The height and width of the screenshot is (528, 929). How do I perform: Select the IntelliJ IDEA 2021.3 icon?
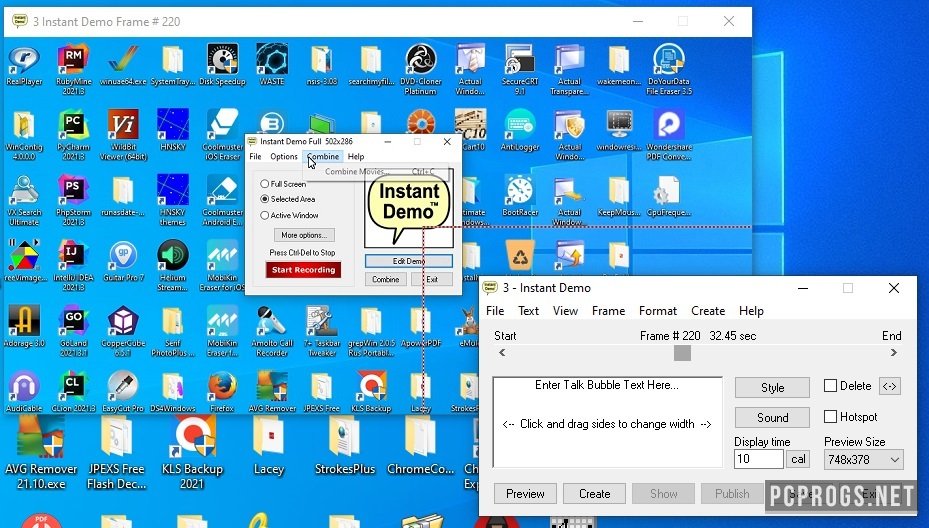point(73,265)
